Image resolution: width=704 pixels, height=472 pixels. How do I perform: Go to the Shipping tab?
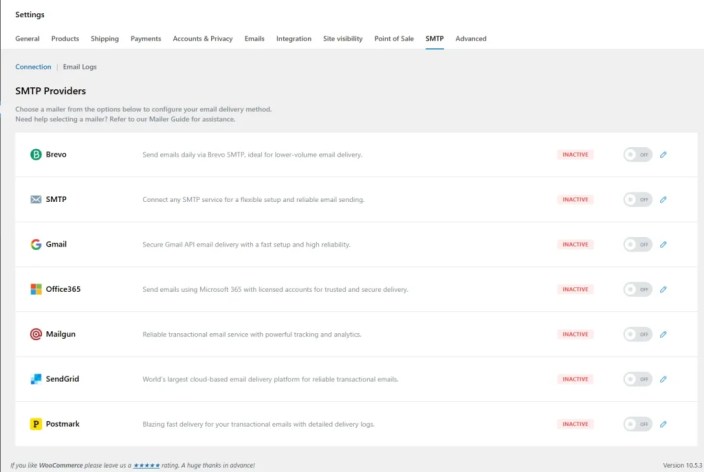point(105,39)
